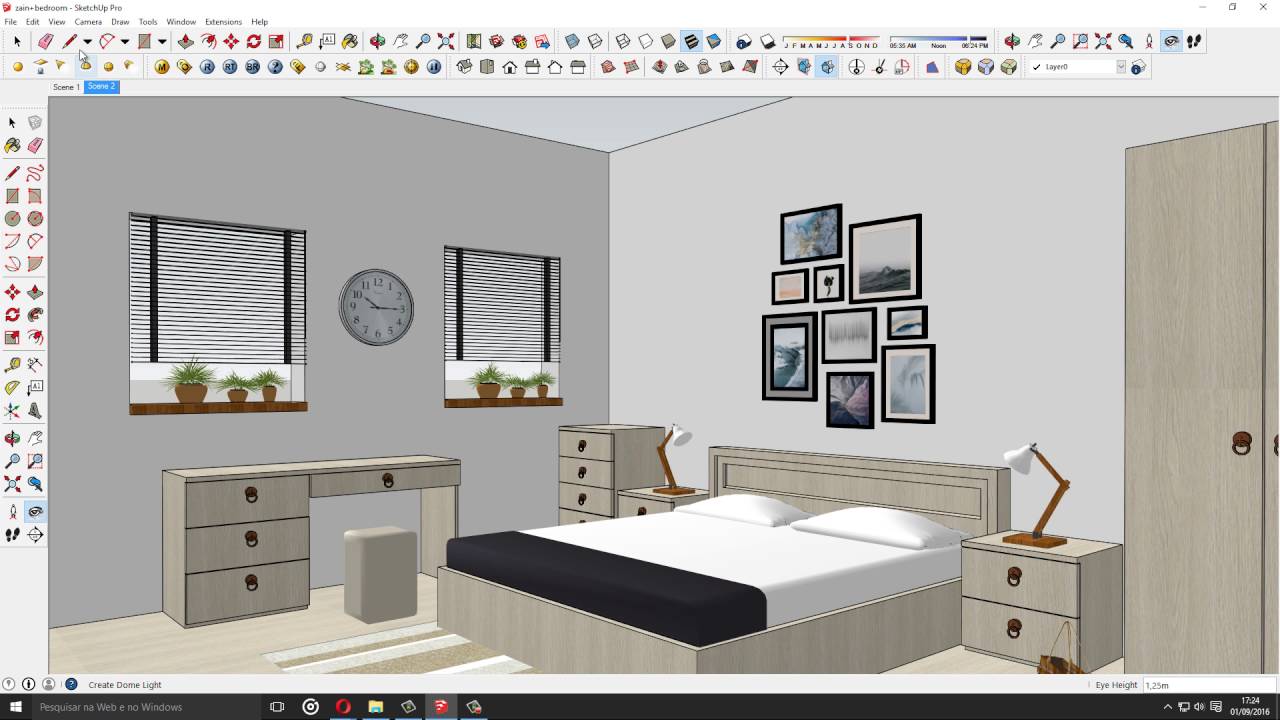Select the Scene 2 tab
The width and height of the screenshot is (1280, 720).
[101, 87]
